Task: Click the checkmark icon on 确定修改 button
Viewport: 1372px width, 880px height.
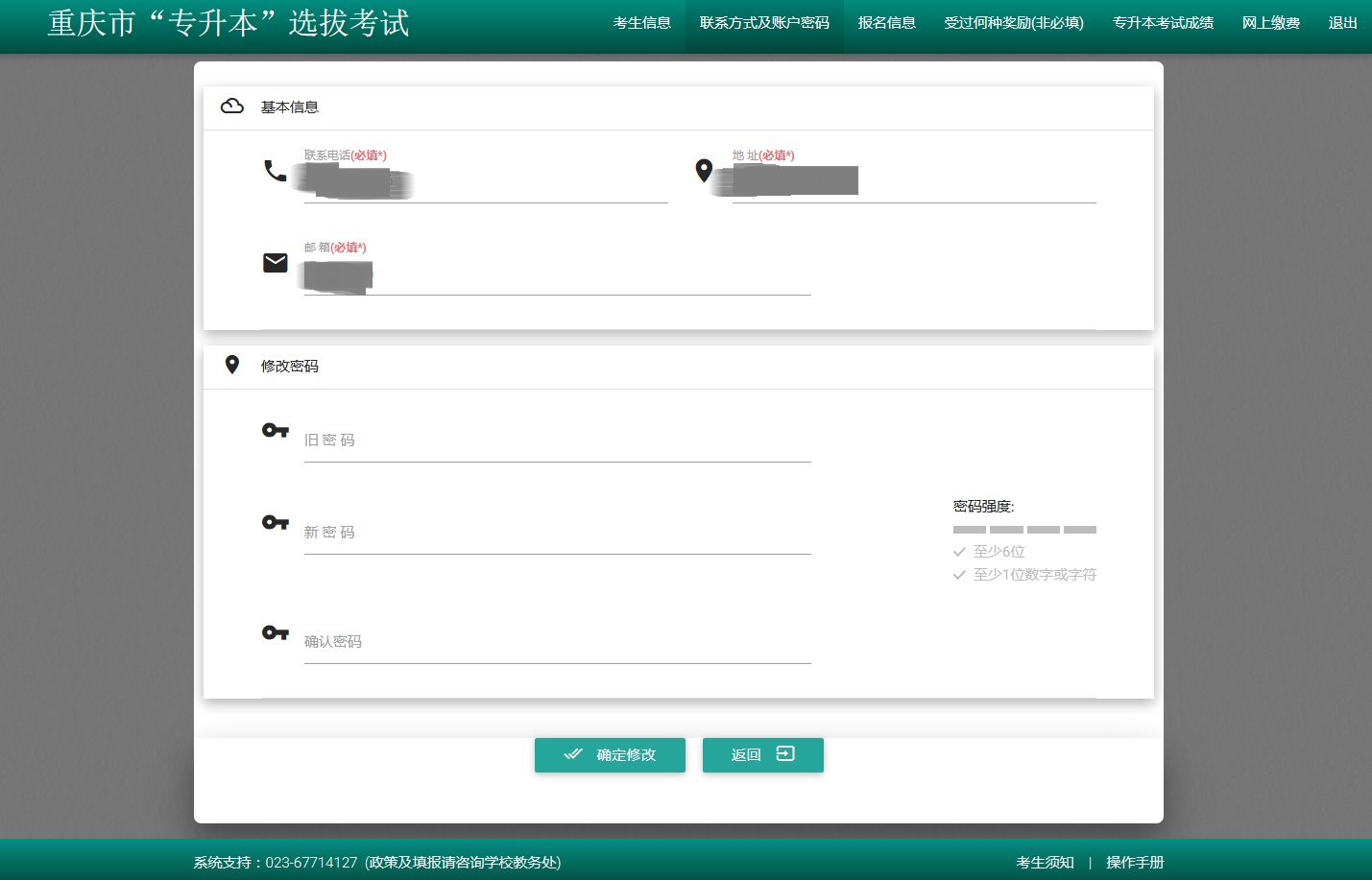Action: [573, 755]
